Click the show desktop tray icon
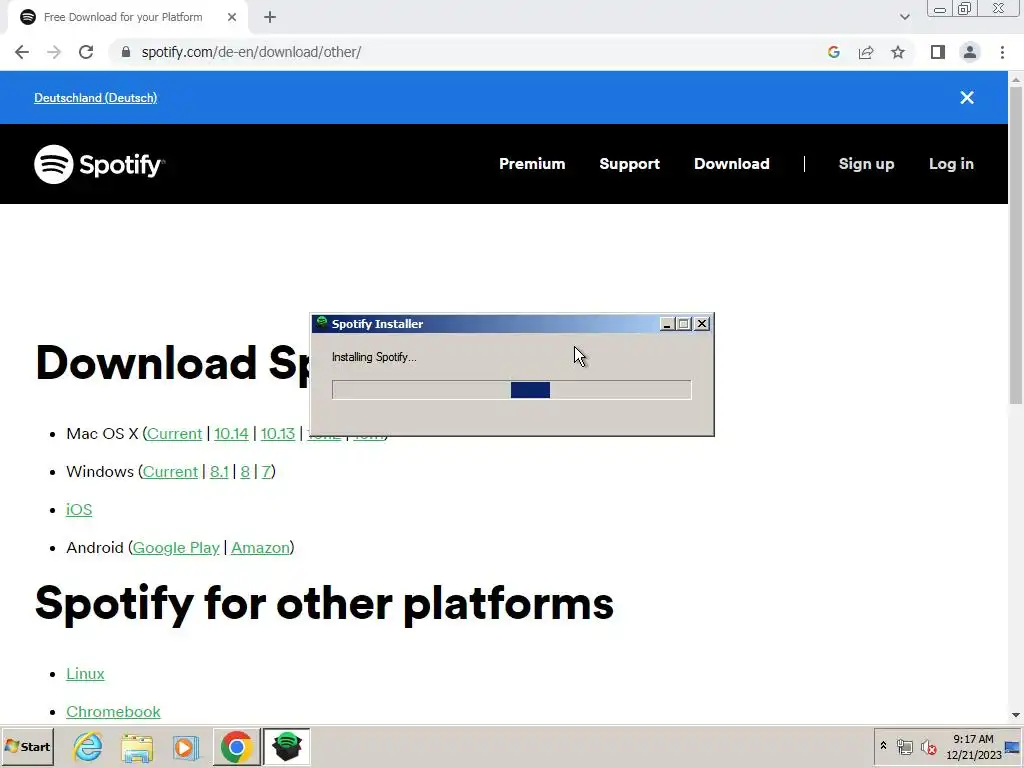The image size is (1024, 768). pos(1013,747)
